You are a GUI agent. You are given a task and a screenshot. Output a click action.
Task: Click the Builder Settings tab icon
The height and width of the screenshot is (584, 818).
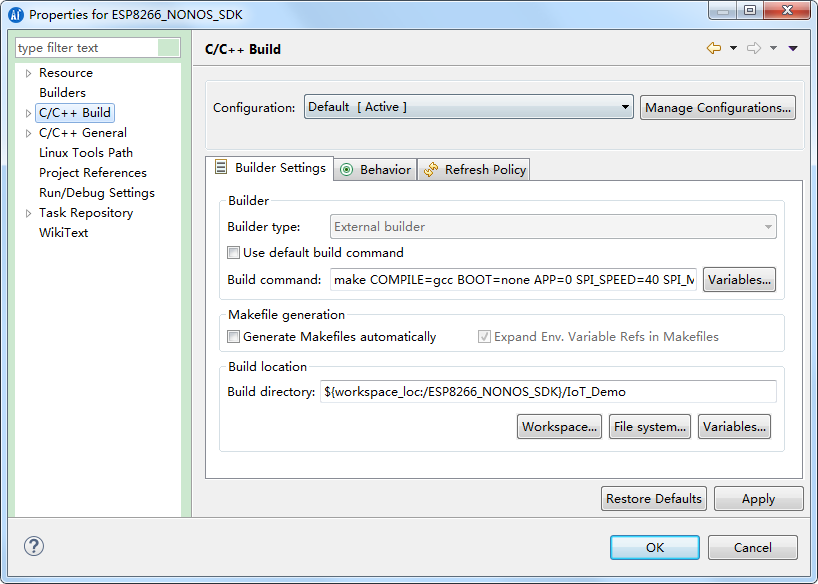(x=221, y=167)
